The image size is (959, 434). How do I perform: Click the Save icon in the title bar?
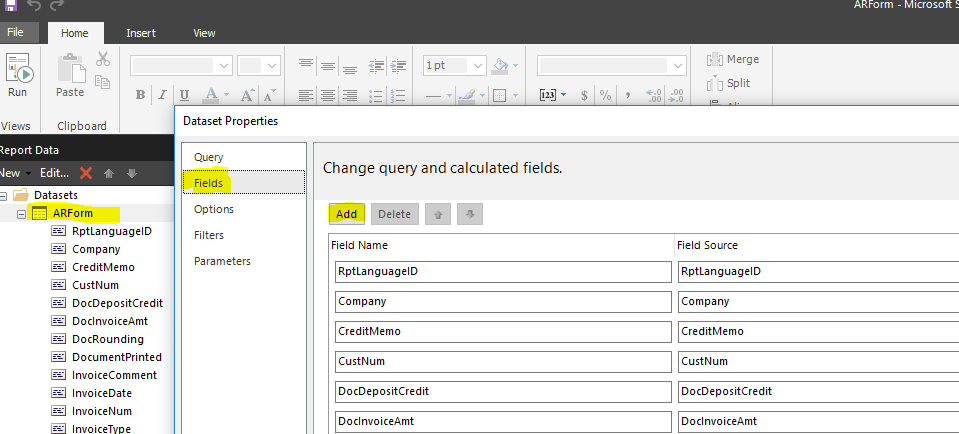(x=11, y=5)
